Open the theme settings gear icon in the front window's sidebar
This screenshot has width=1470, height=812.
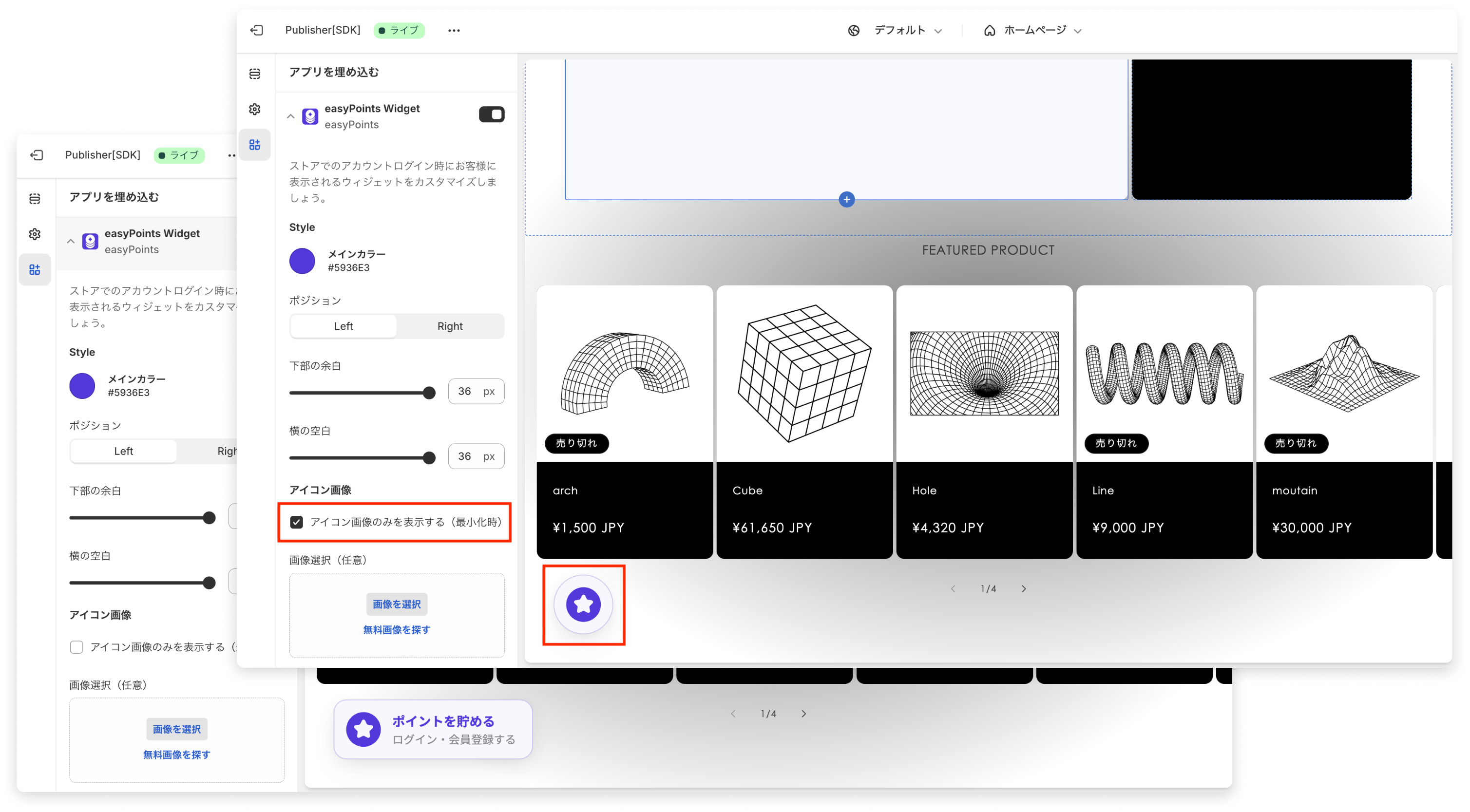[254, 109]
